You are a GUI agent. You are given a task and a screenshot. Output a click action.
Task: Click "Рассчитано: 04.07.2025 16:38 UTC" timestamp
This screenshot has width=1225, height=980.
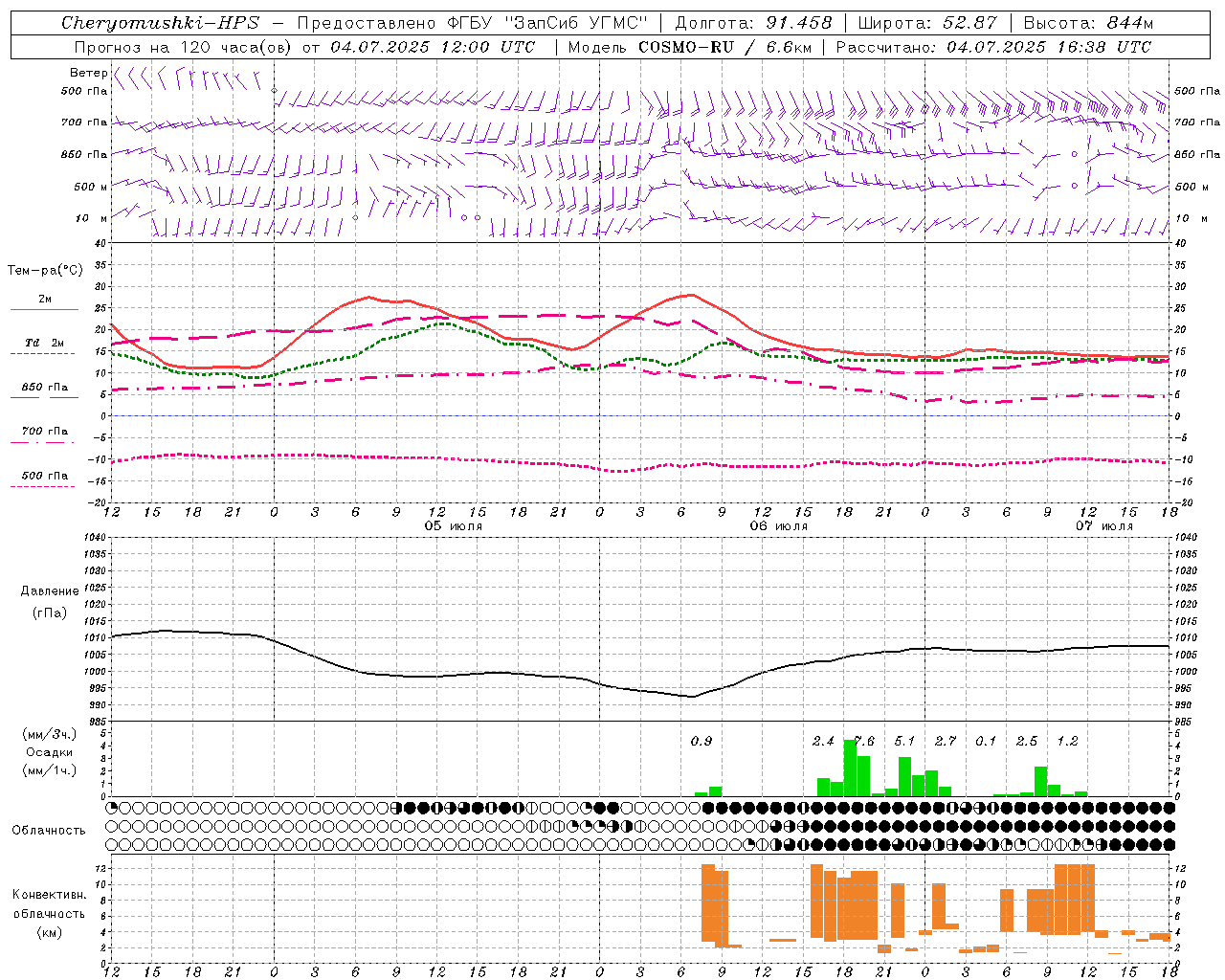pos(993,47)
